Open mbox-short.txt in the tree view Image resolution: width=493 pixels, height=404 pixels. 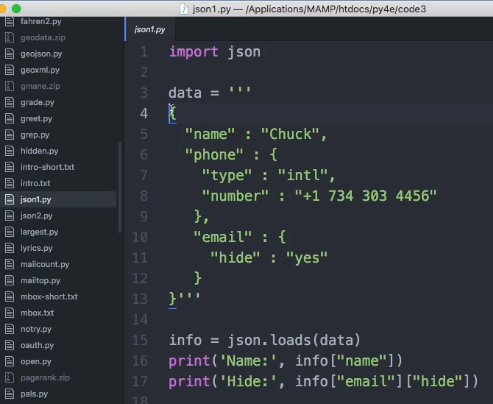pyautogui.click(x=49, y=296)
